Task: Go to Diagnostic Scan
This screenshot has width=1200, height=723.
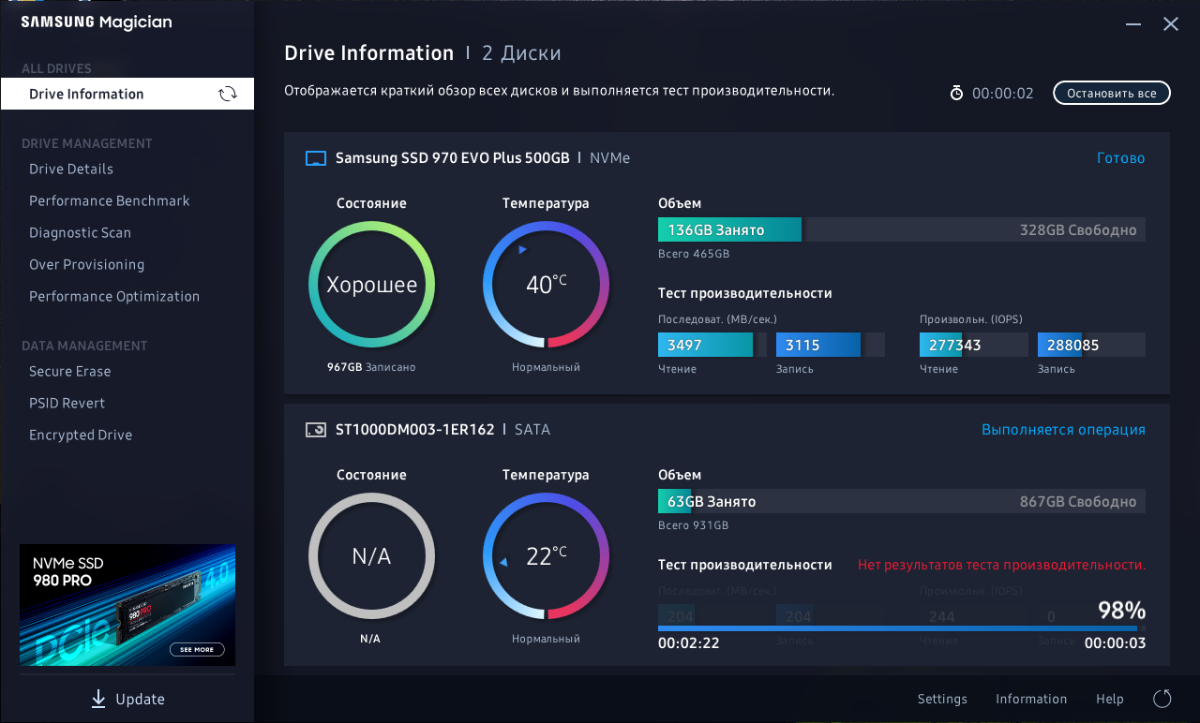Action: pos(80,233)
